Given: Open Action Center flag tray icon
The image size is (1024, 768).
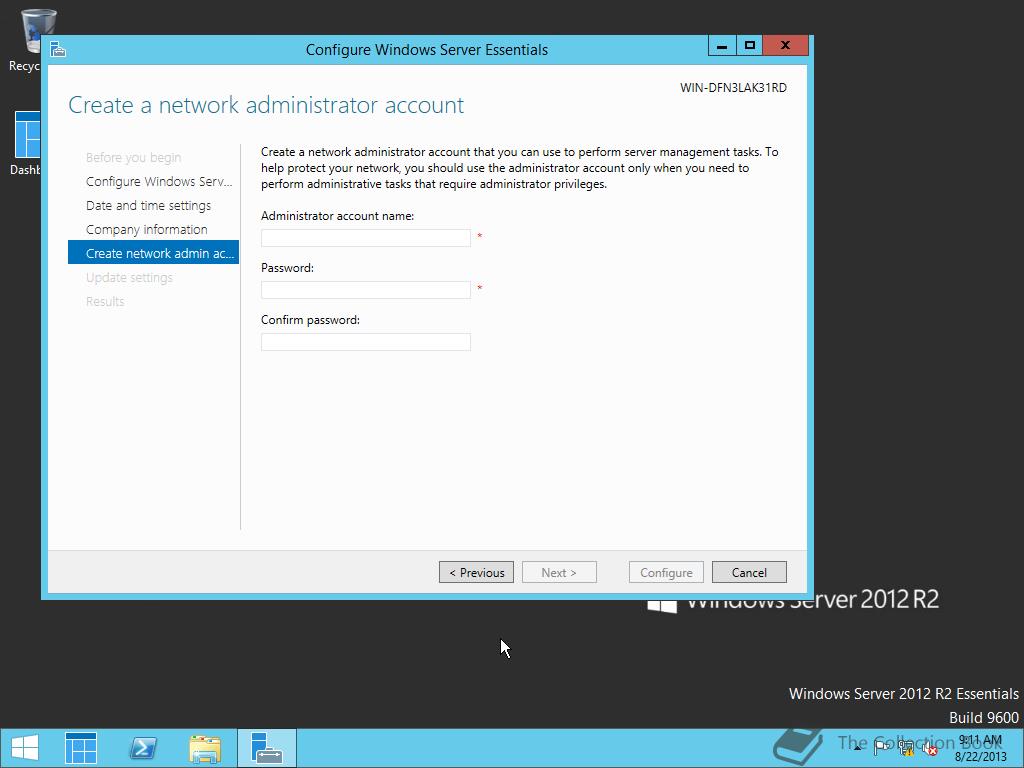Looking at the screenshot, I should point(881,748).
